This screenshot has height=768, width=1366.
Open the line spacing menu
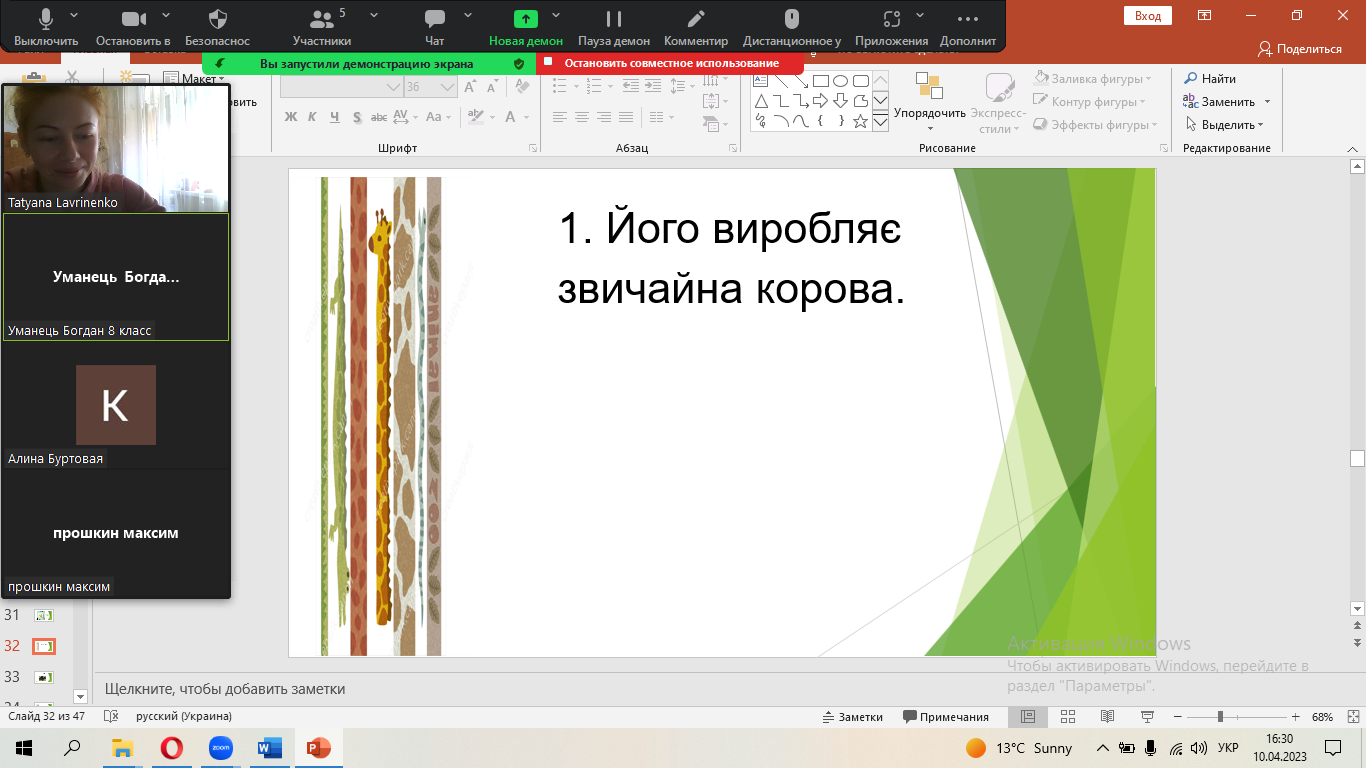pos(682,87)
